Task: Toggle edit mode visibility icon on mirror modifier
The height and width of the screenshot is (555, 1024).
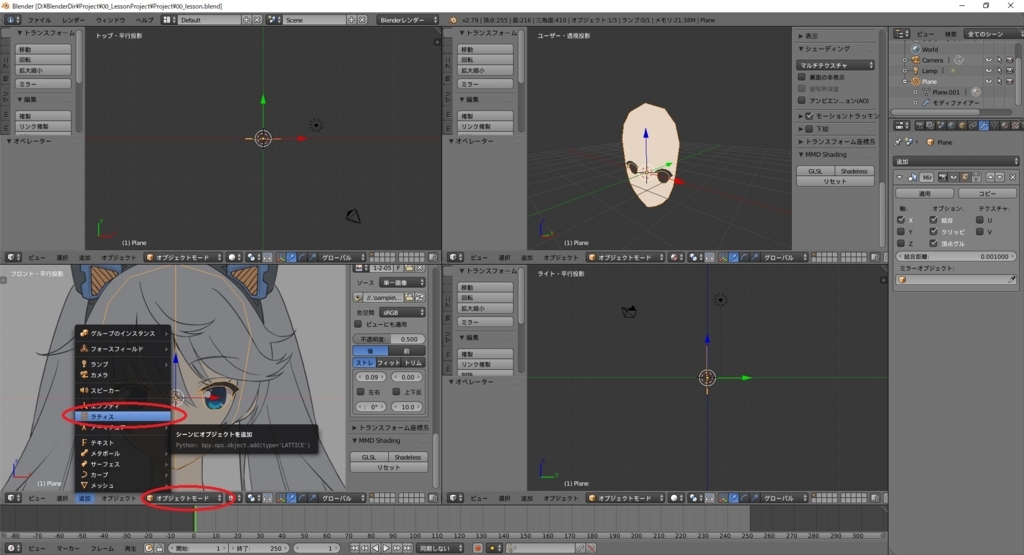Action: pos(965,177)
